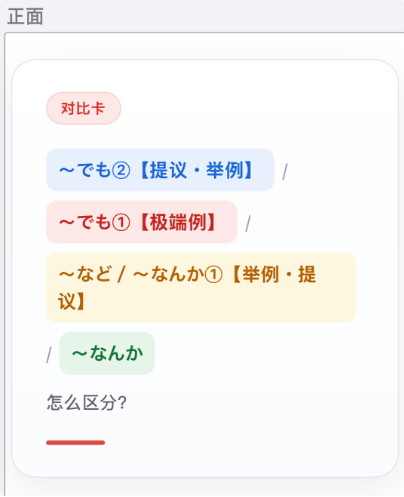The width and height of the screenshot is (404, 497).
Task: Click the red ～でも①【极端例】 chip
Action: [142, 222]
